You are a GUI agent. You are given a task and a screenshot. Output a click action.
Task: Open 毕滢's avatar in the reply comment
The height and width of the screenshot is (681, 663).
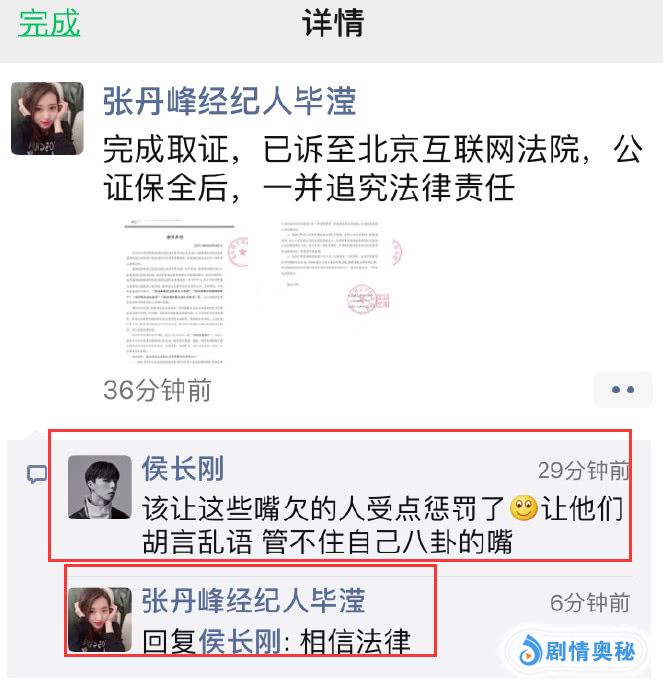point(100,620)
